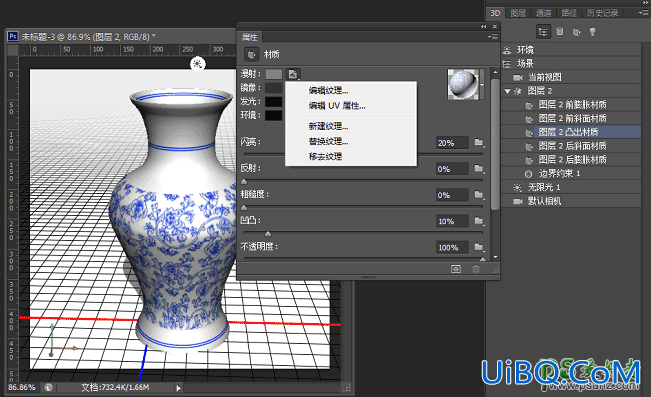Screen dimensions: 651x397
Task: Click the infinite light widget above canvas
Action: coord(198,64)
